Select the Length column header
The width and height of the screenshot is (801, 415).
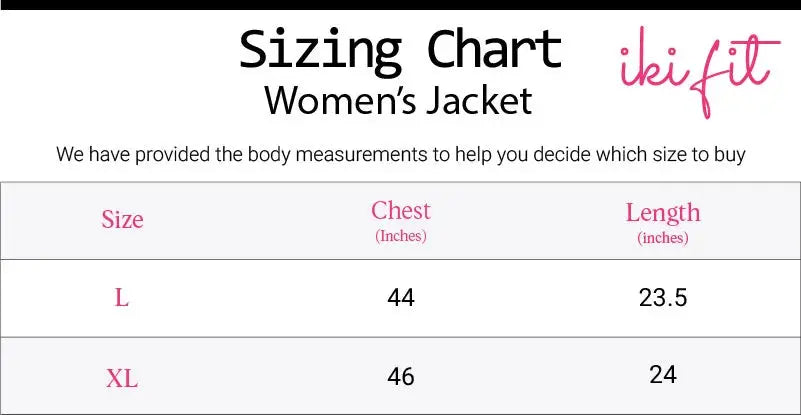[662, 212]
